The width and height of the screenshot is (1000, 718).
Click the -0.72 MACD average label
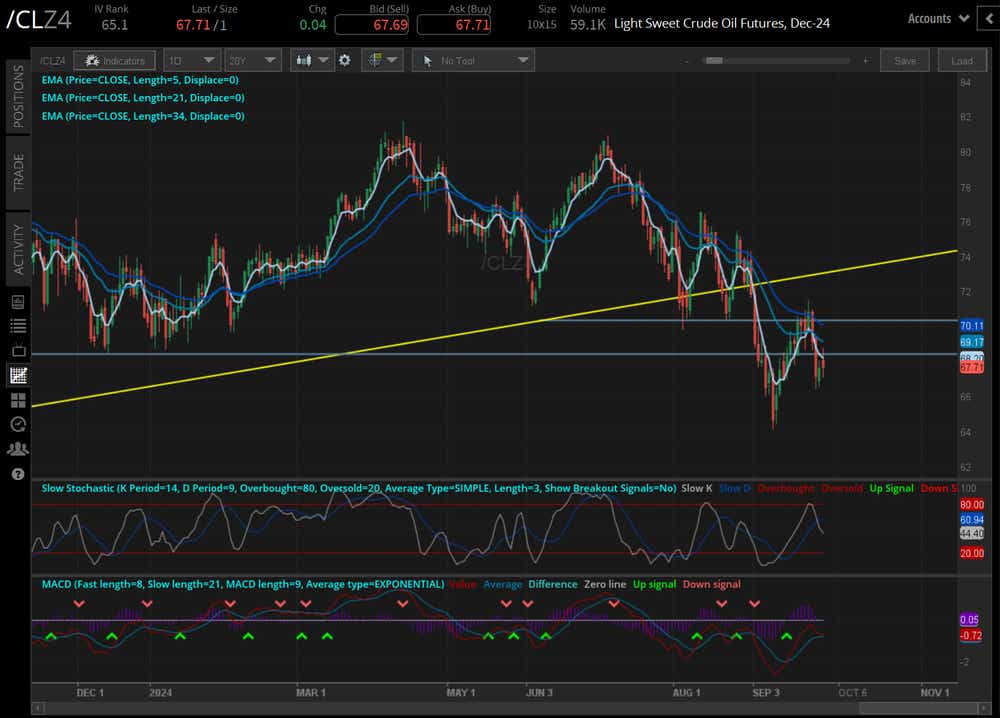point(971,635)
